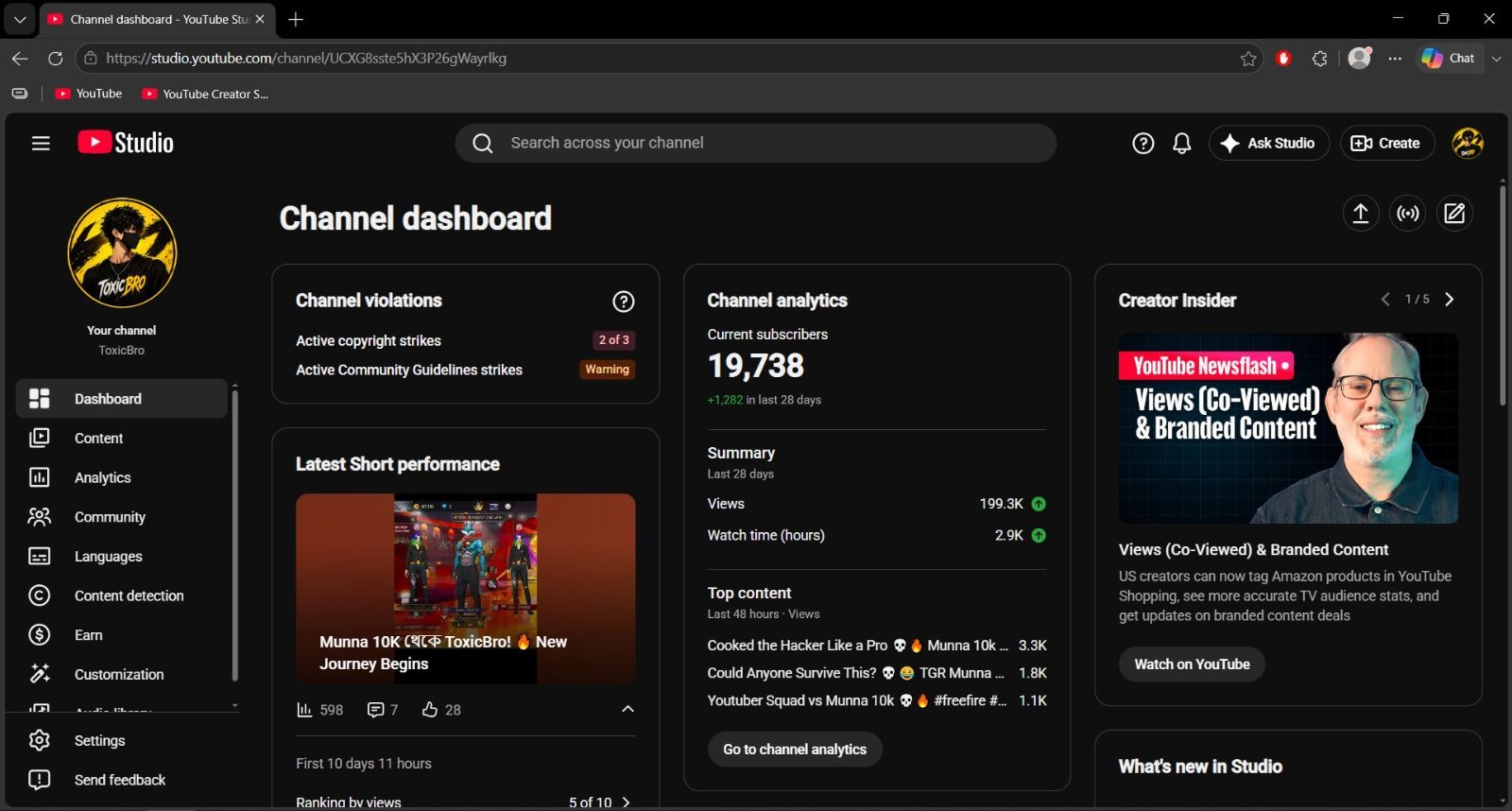Click the views bar chart icon showing 598
This screenshot has height=811, width=1512.
[304, 710]
